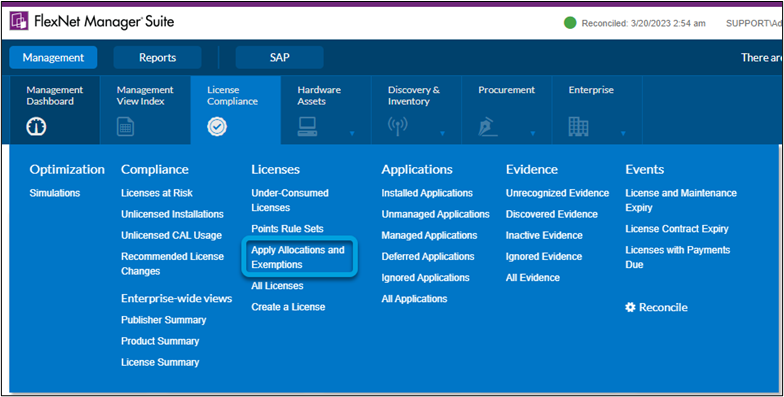784x397 pixels.
Task: Click the Evidence column heading
Action: tap(532, 170)
